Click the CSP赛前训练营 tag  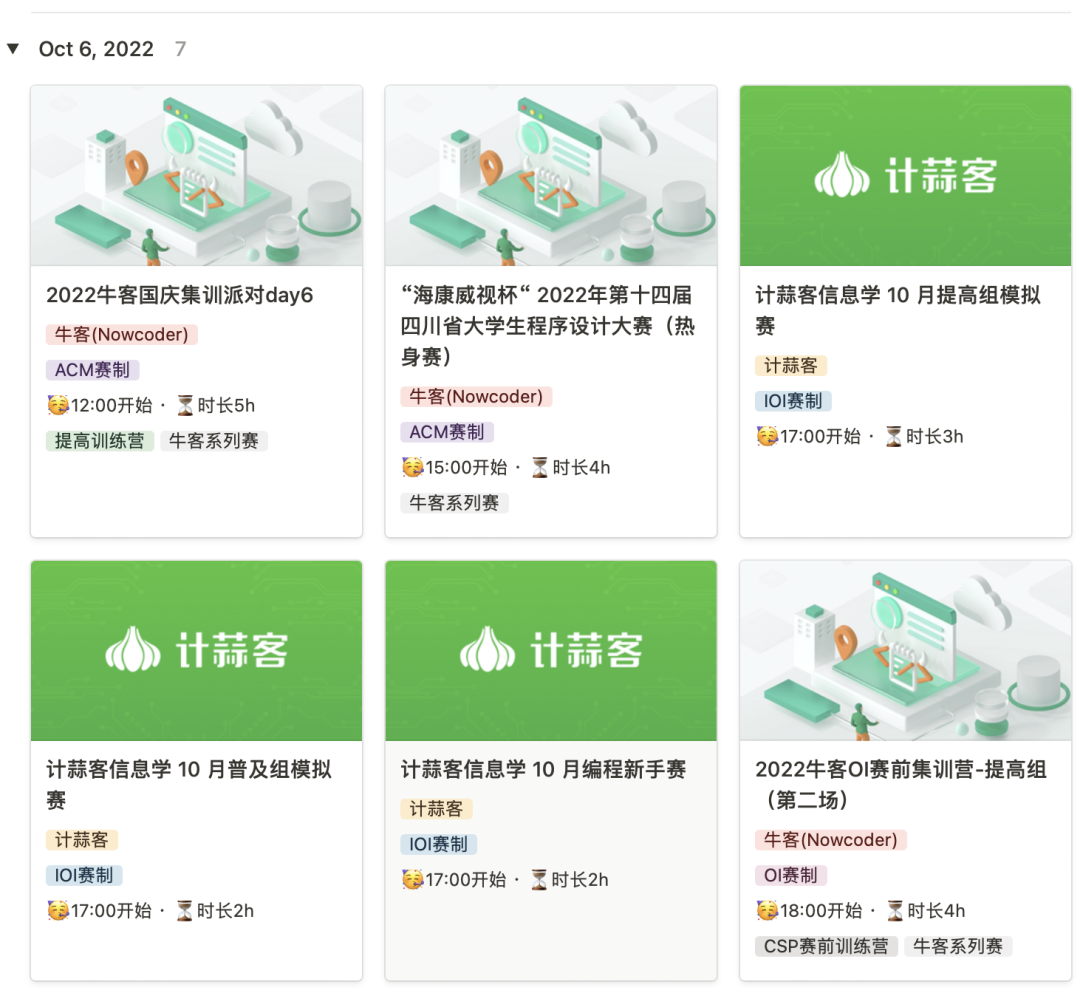[x=827, y=946]
